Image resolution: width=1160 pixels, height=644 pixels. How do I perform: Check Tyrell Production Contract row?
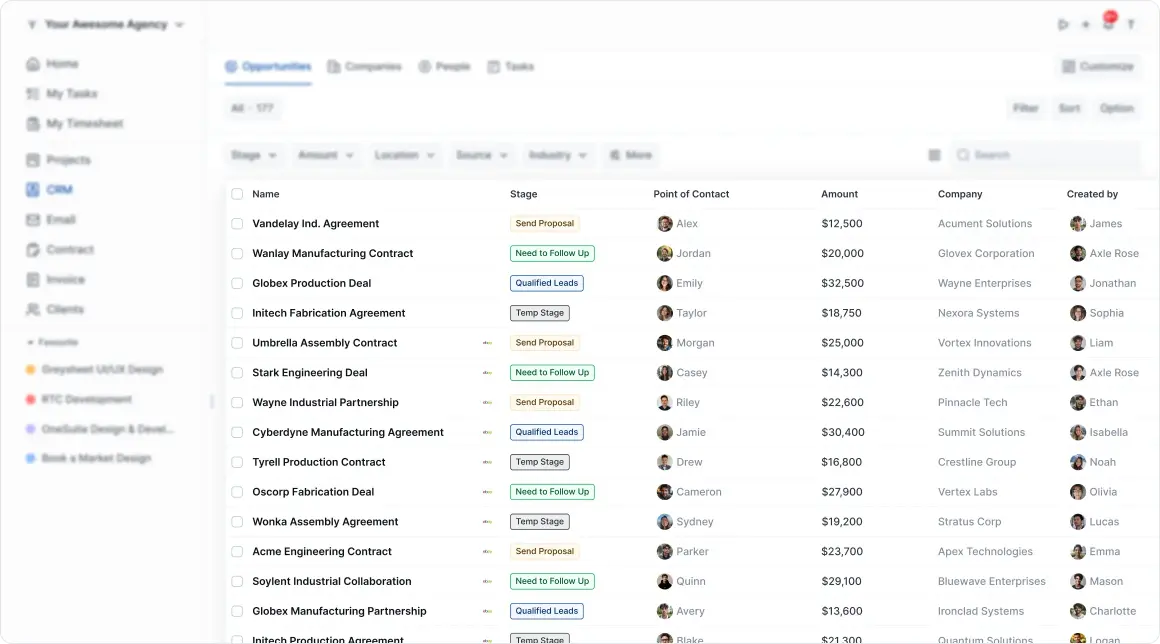coord(237,462)
